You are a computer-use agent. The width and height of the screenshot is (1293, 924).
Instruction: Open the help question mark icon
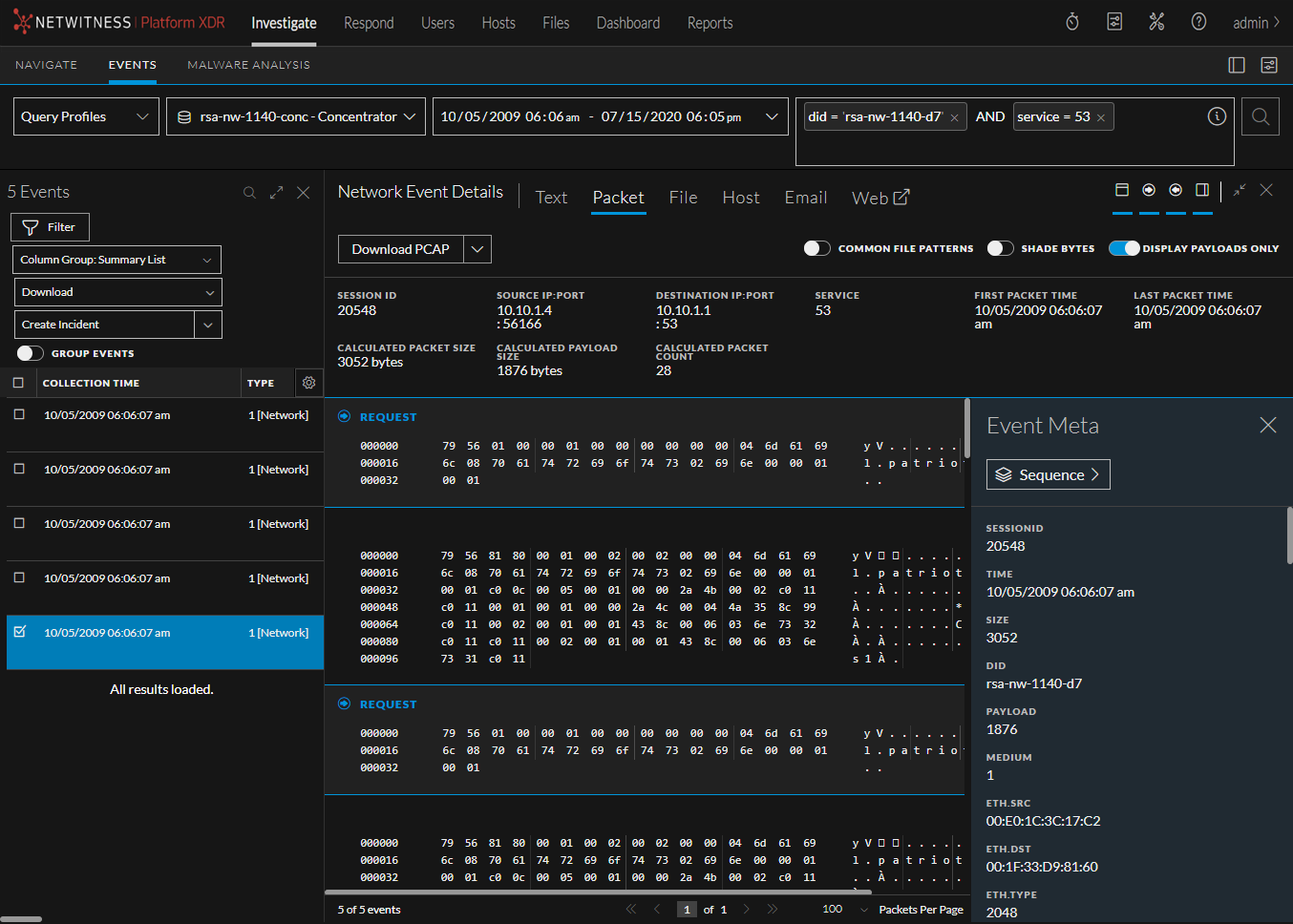point(1198,22)
